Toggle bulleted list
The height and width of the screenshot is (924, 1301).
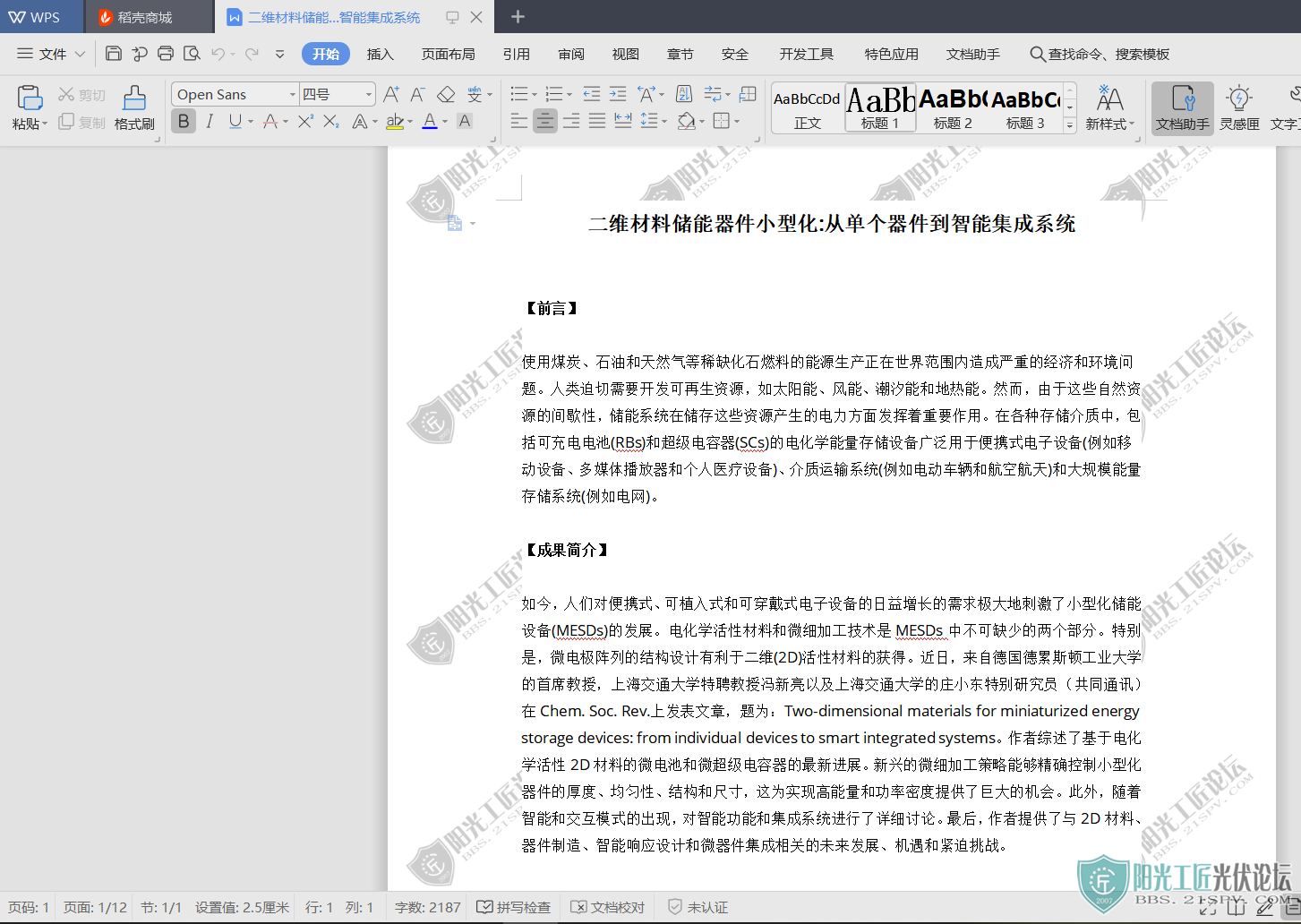click(518, 94)
